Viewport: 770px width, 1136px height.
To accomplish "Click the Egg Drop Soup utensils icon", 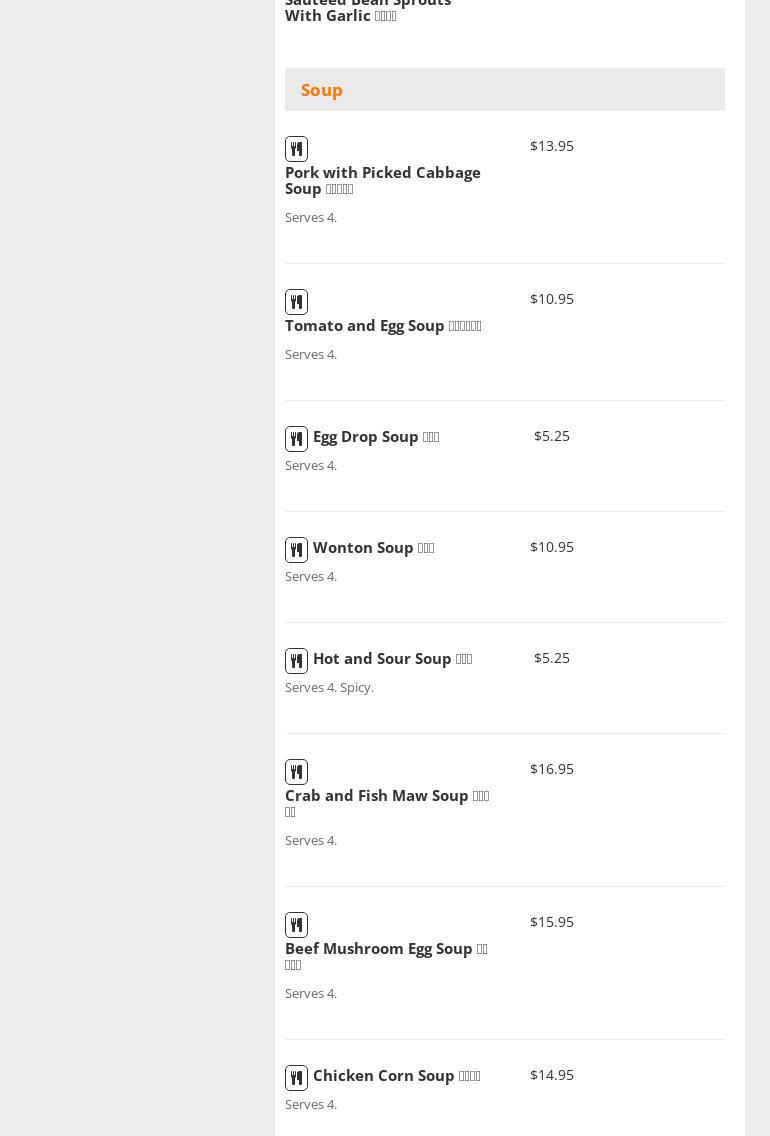I will coord(296,439).
